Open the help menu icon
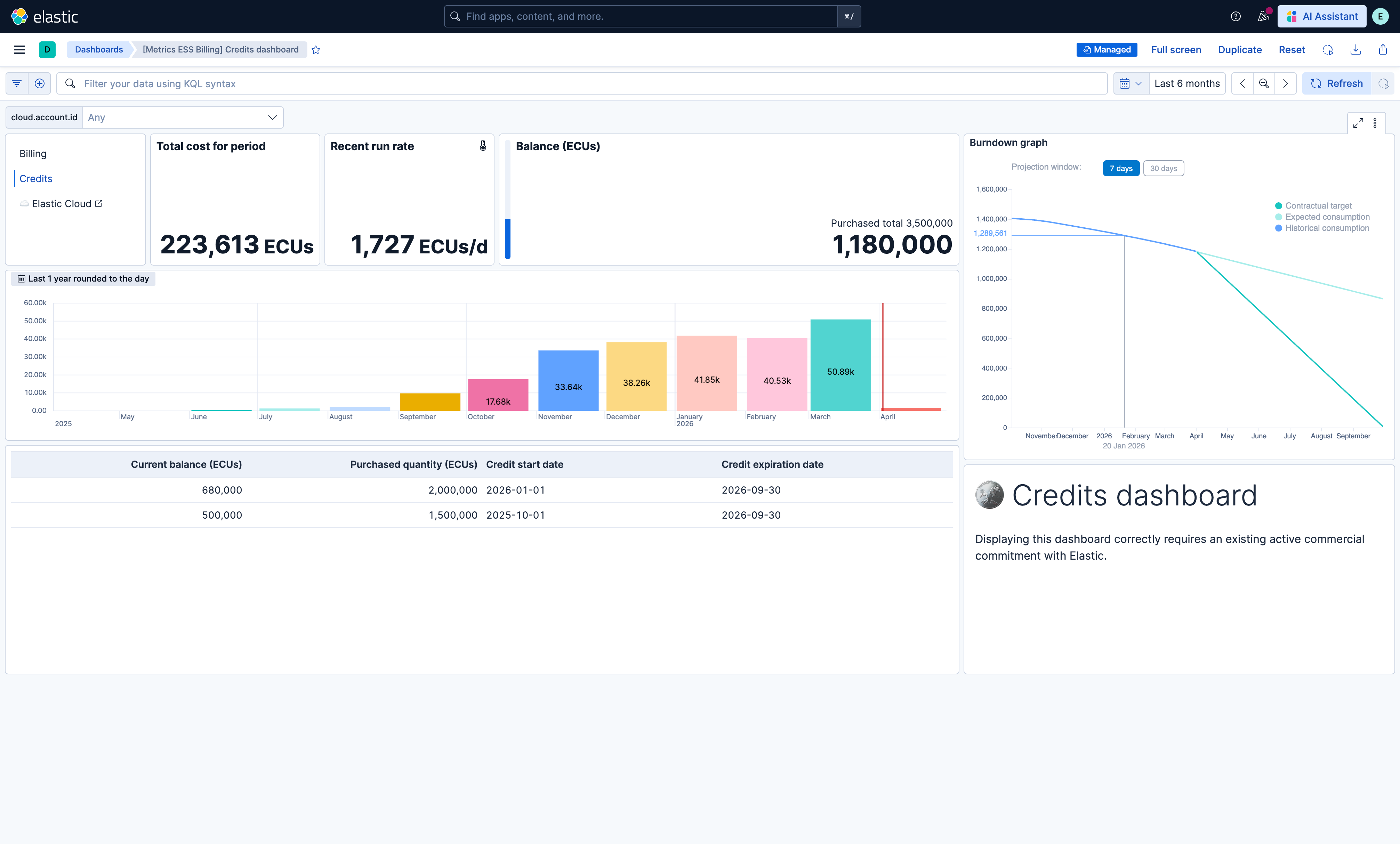The width and height of the screenshot is (1400, 844). (x=1235, y=16)
